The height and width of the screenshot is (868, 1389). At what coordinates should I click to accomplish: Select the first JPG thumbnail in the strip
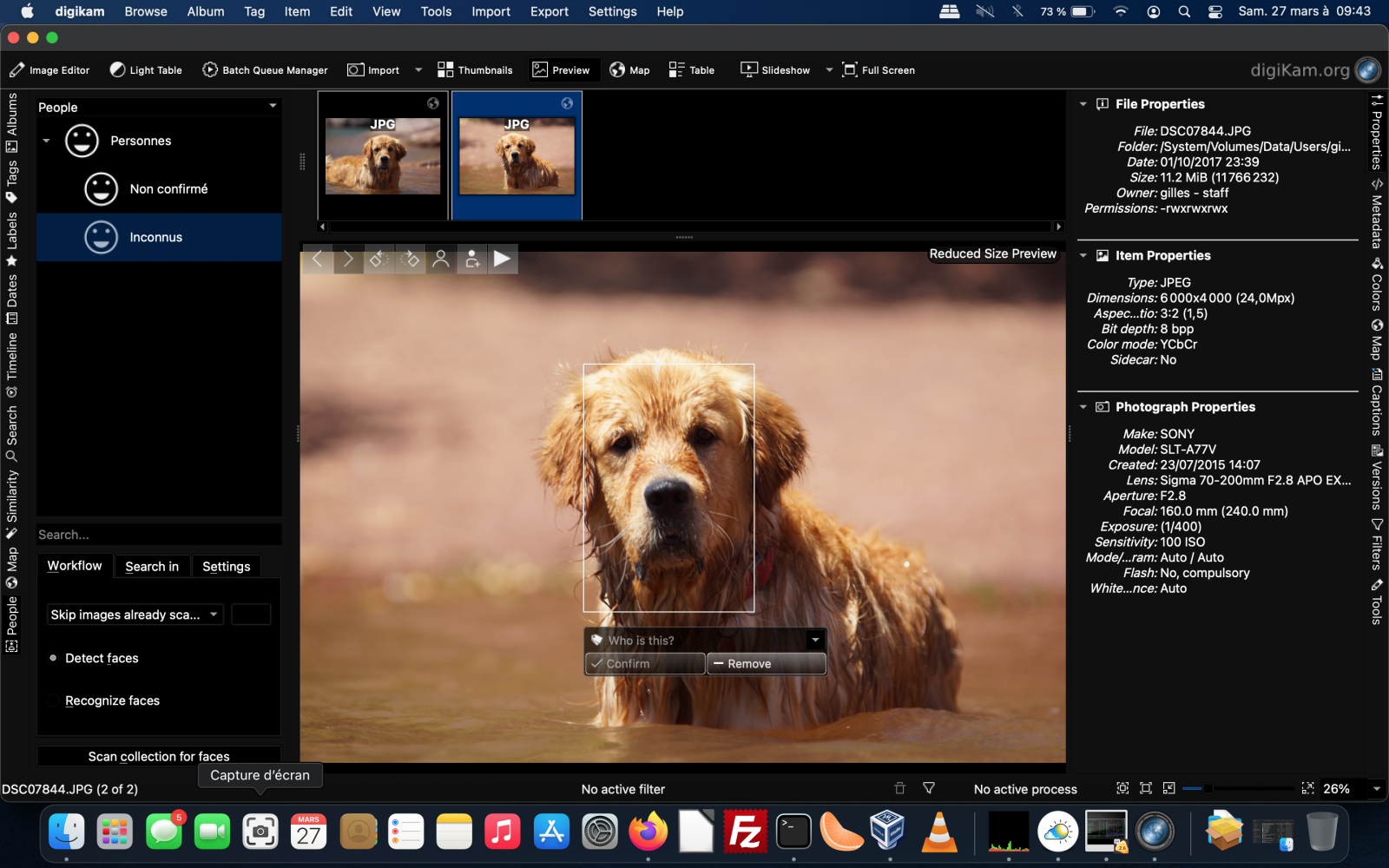383,155
